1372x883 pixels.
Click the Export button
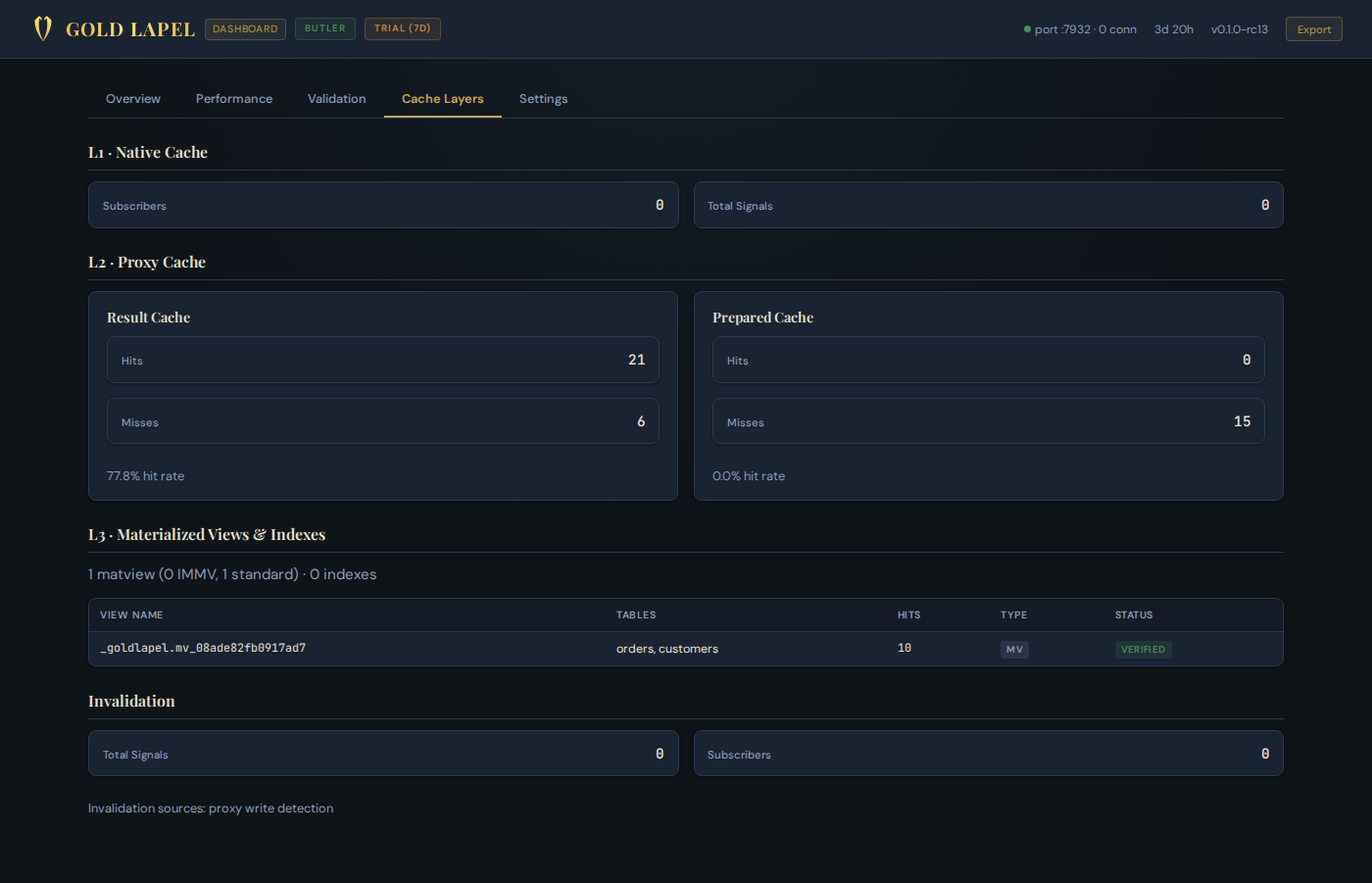click(1313, 28)
